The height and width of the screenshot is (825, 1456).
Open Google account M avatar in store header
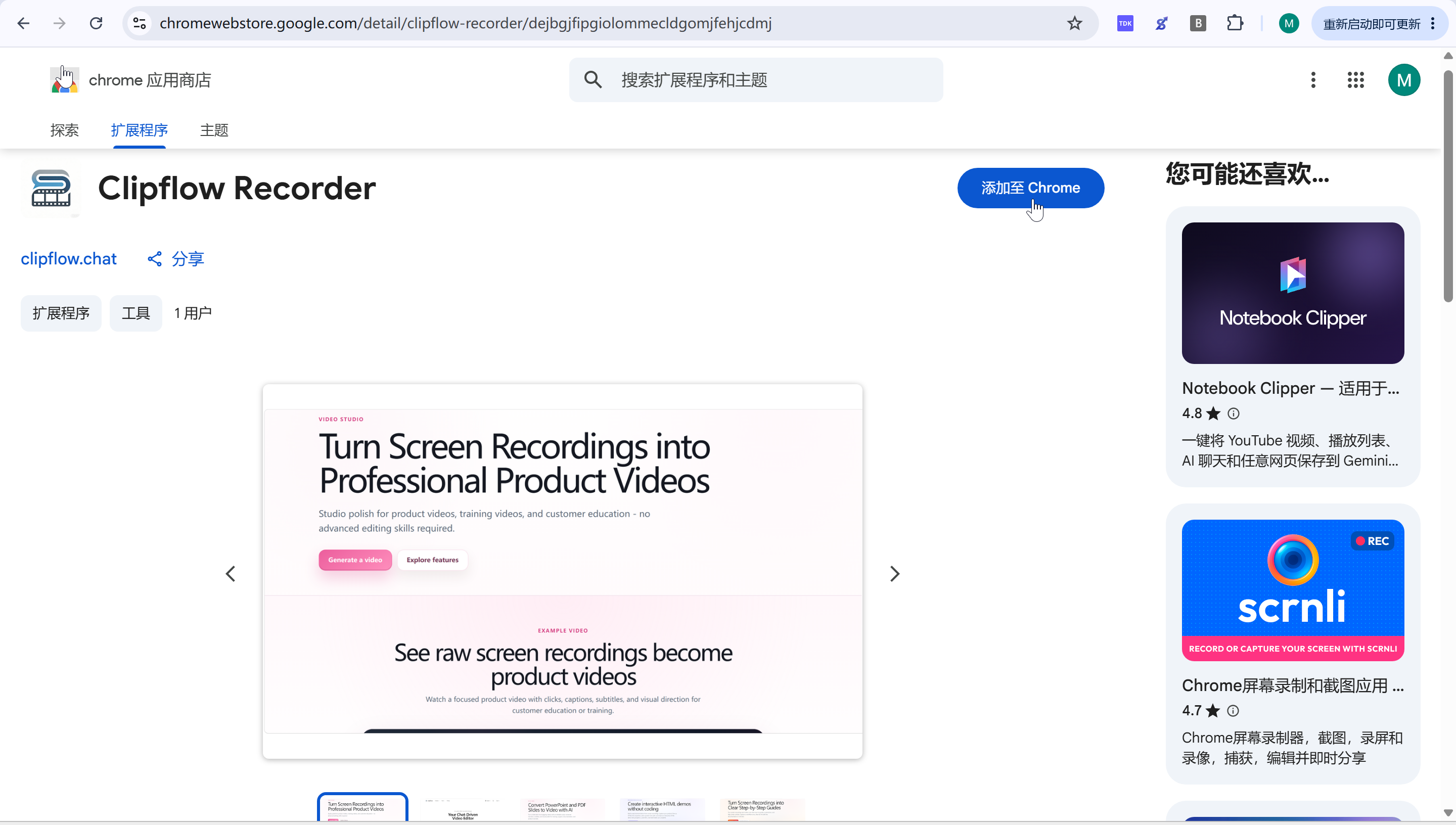tap(1404, 80)
